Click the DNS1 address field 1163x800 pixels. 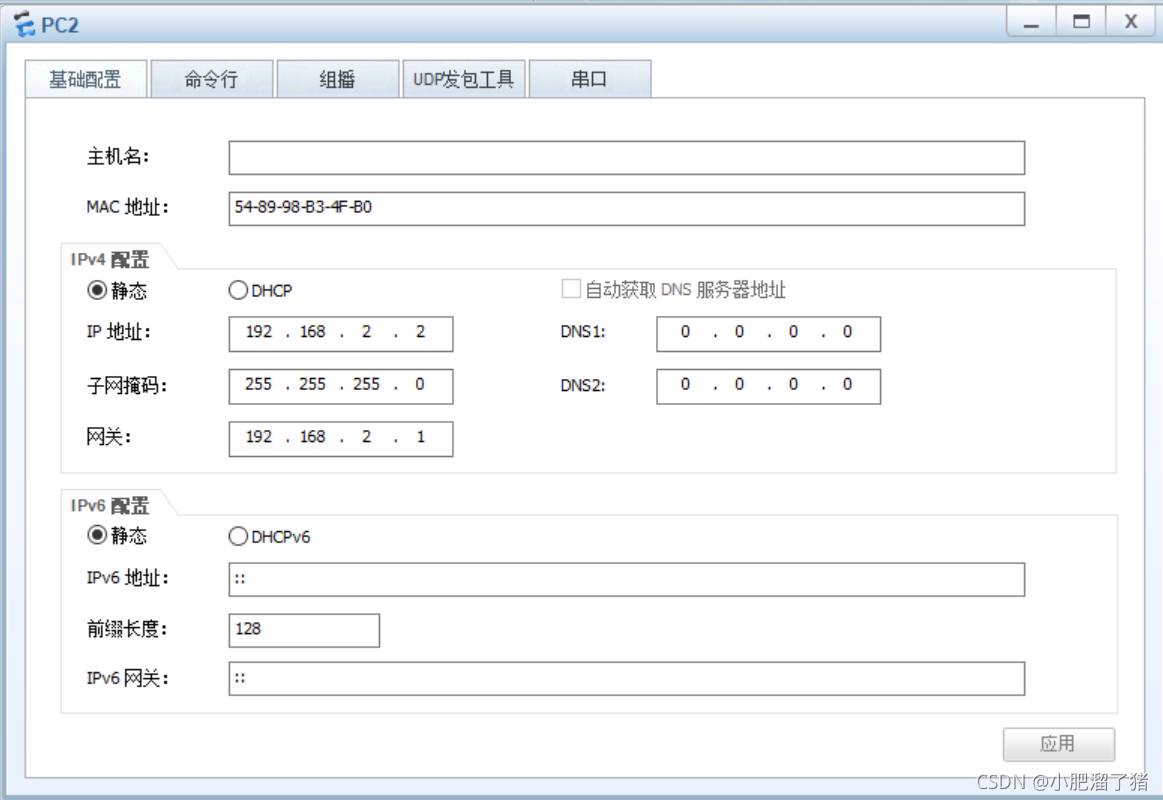click(x=768, y=334)
